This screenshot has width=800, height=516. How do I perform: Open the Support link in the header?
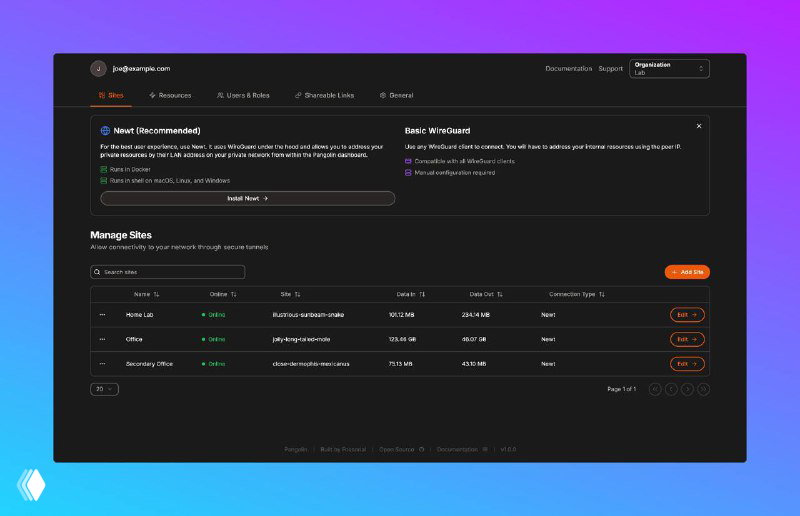[611, 68]
